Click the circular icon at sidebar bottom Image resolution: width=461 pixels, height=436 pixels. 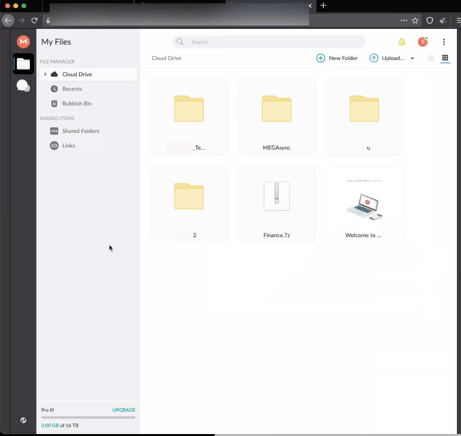point(23,420)
